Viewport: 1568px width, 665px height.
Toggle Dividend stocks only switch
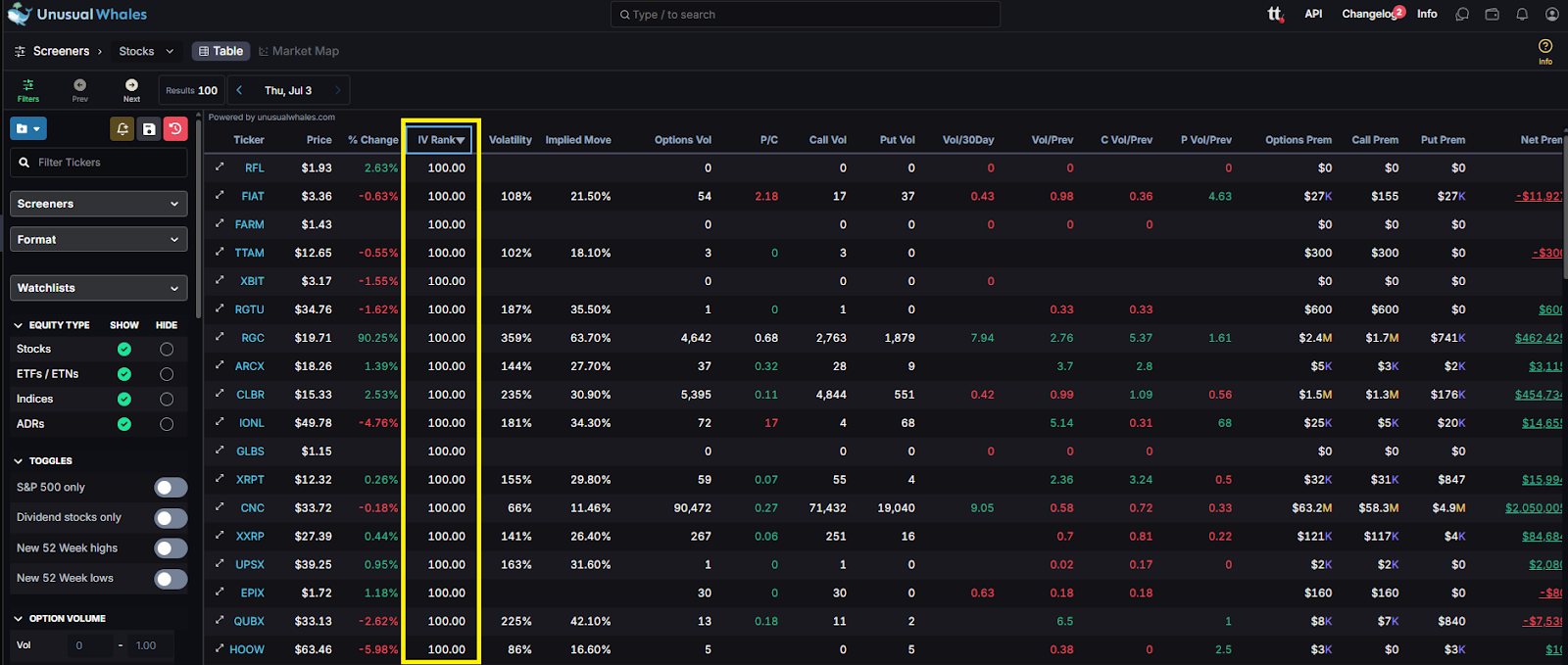coord(171,518)
